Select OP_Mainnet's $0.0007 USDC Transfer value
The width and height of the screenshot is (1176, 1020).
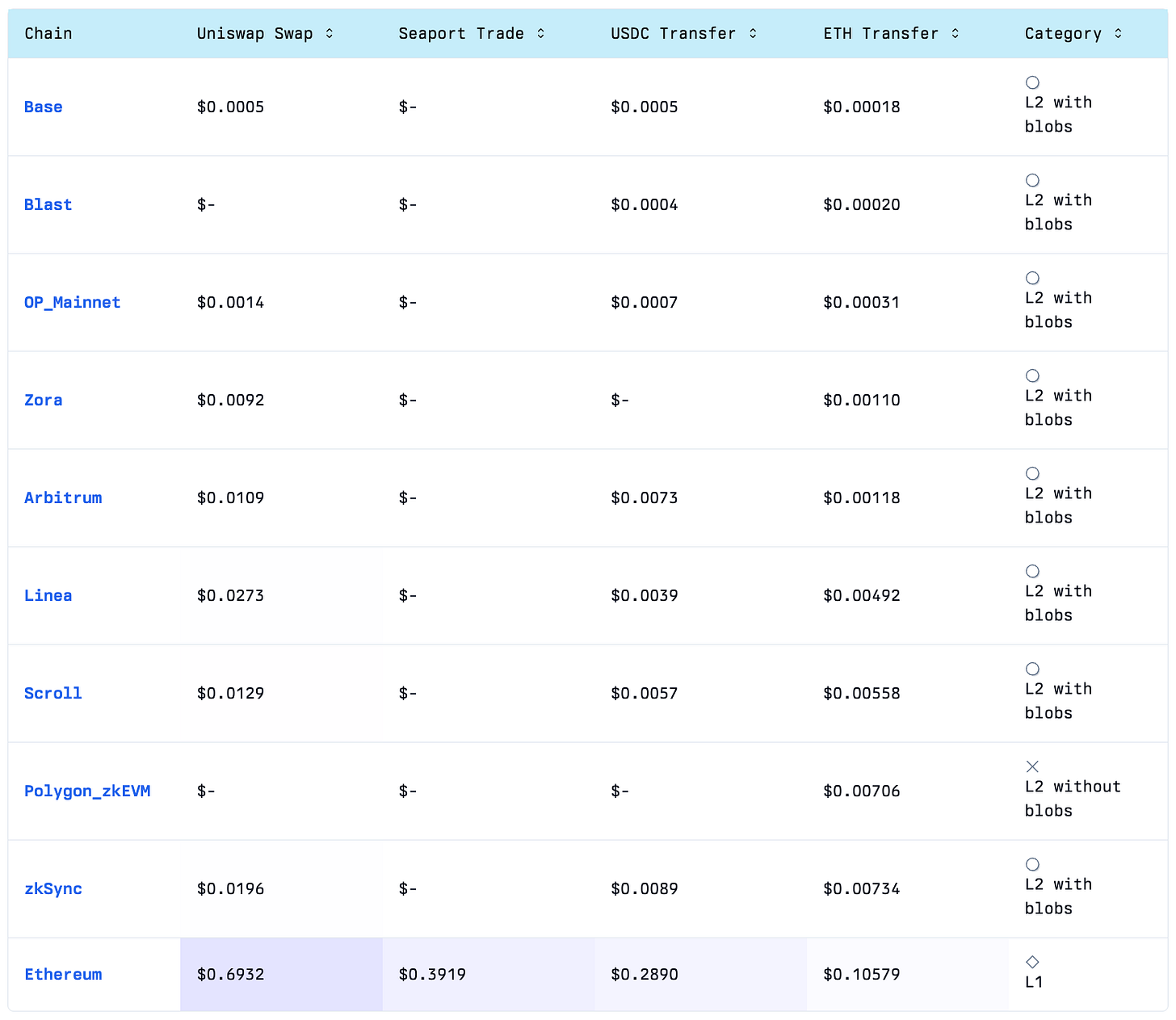pos(645,302)
